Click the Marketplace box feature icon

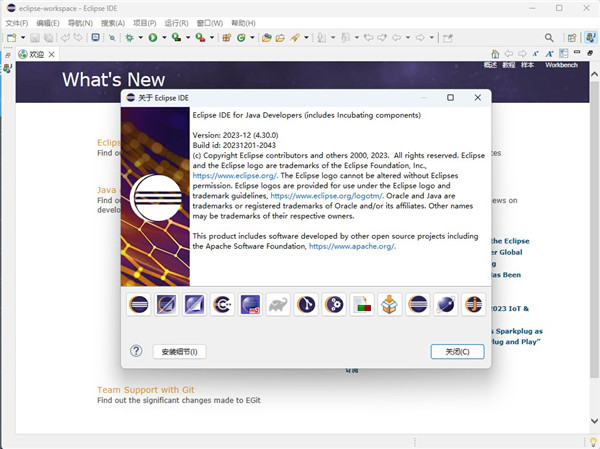click(390, 305)
